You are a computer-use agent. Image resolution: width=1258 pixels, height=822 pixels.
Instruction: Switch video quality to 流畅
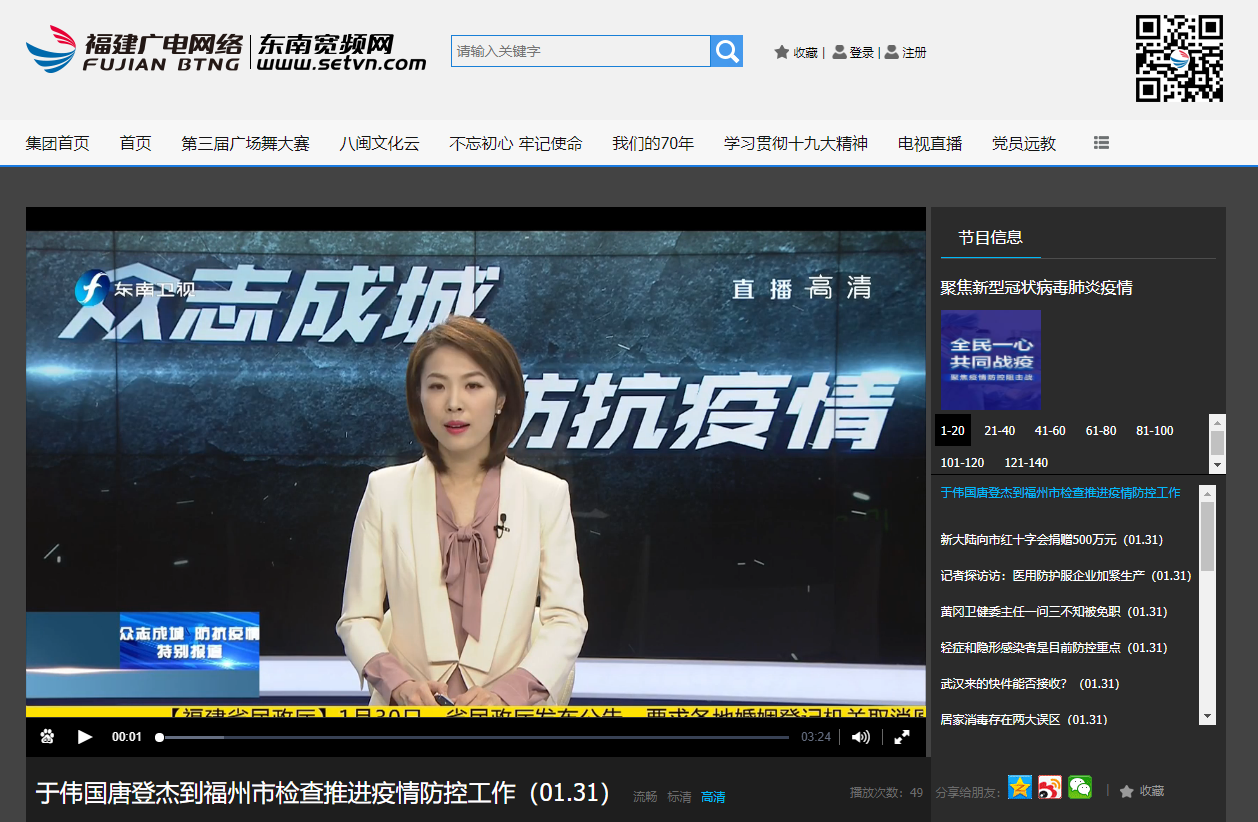coord(644,797)
